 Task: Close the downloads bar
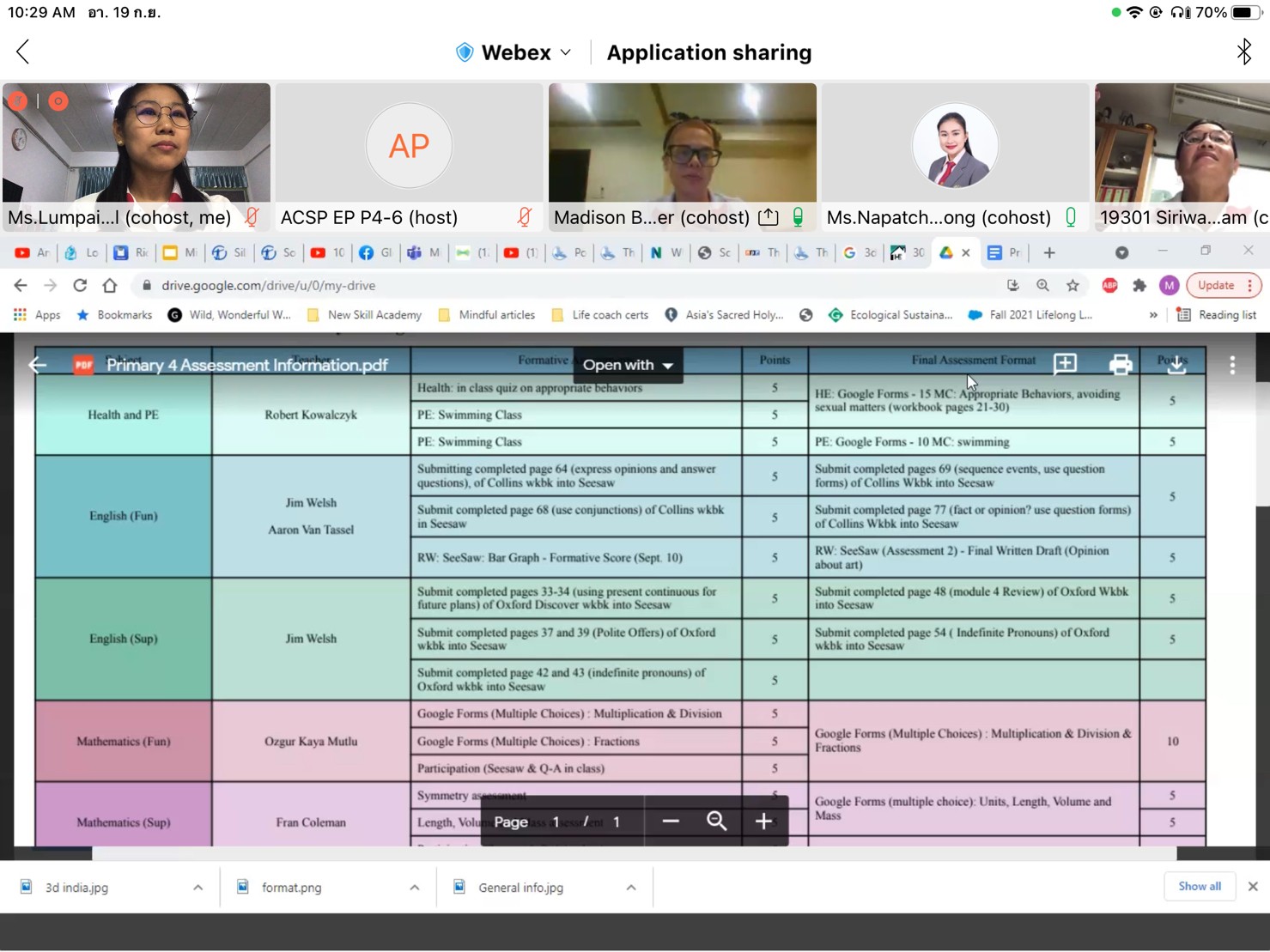pos(1253,887)
